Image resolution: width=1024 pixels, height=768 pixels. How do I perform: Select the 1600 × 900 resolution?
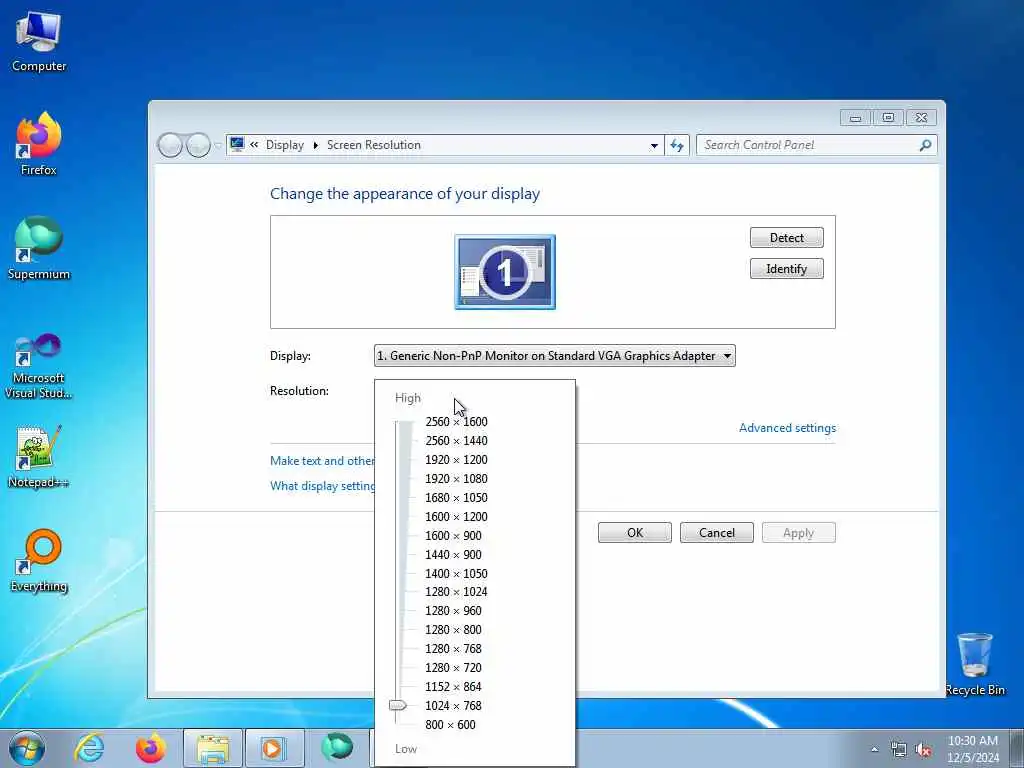click(453, 536)
